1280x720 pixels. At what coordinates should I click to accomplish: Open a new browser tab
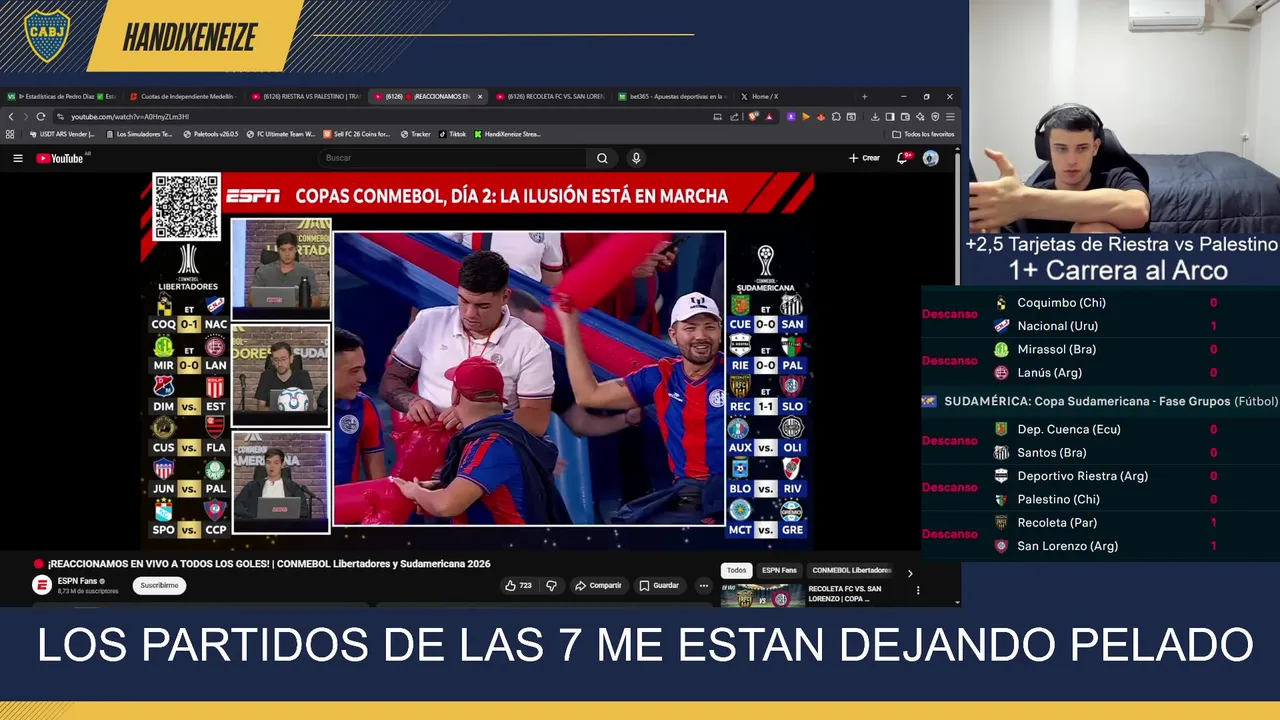click(864, 97)
